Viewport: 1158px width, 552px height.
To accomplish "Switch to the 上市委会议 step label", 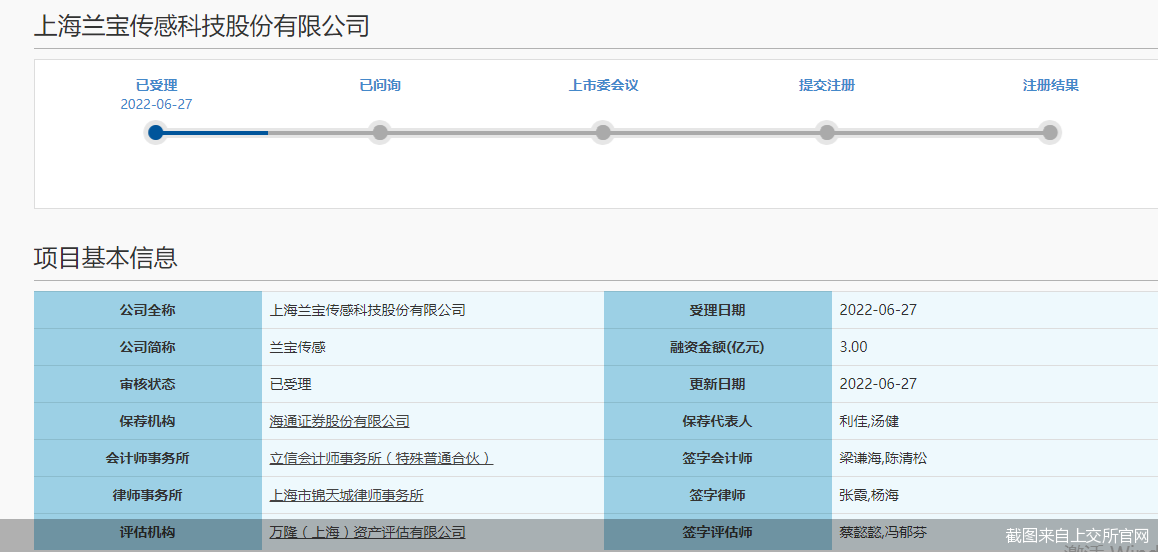I will point(603,85).
